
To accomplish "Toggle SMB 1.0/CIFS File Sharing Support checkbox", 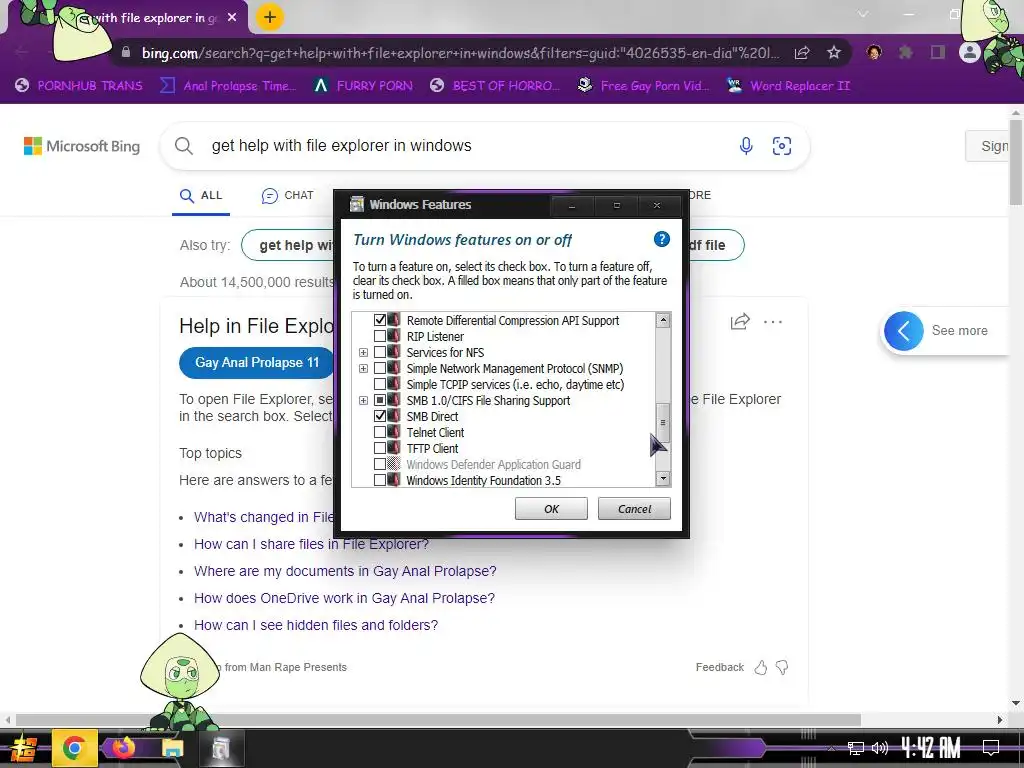I will [x=379, y=400].
